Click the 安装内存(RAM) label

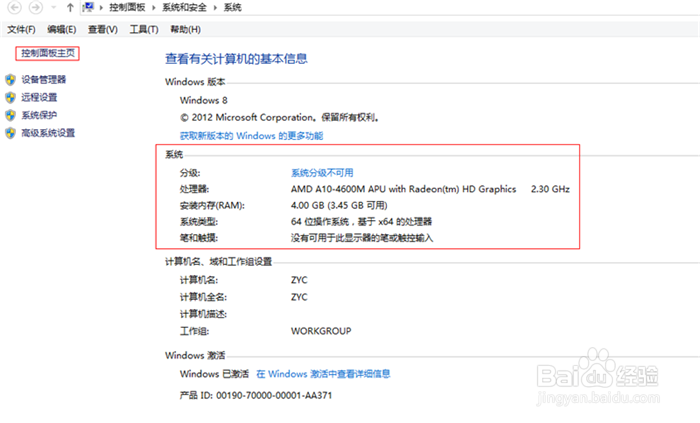click(x=212, y=206)
